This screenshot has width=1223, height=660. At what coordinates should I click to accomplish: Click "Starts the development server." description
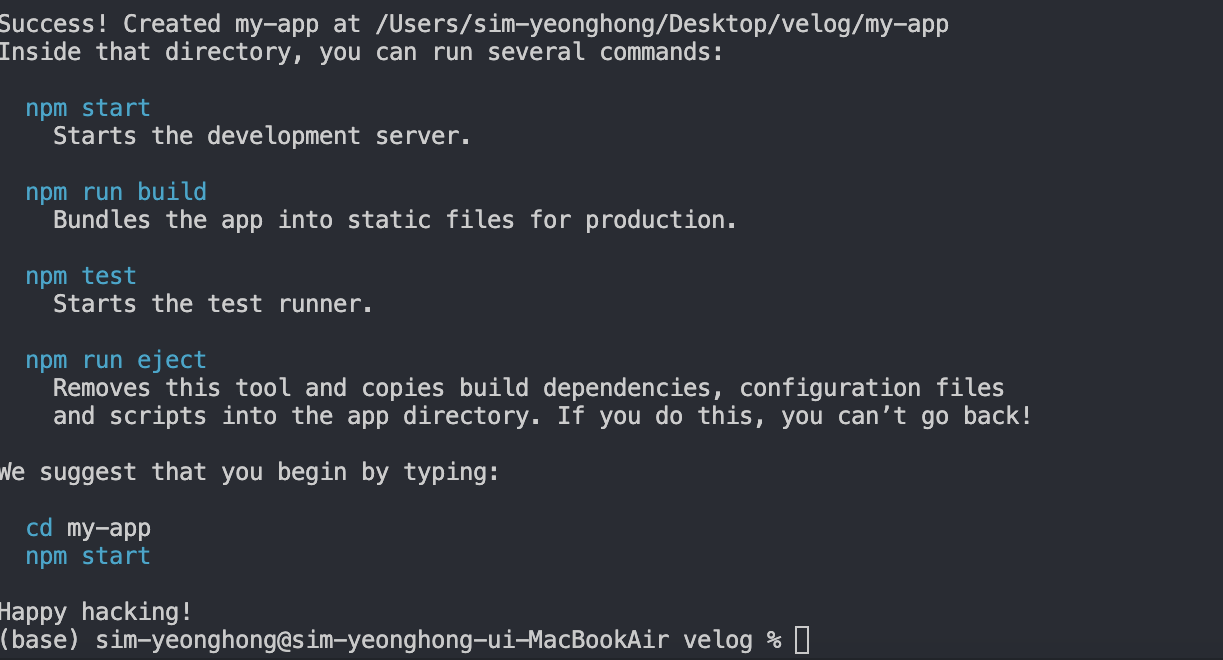tap(262, 136)
